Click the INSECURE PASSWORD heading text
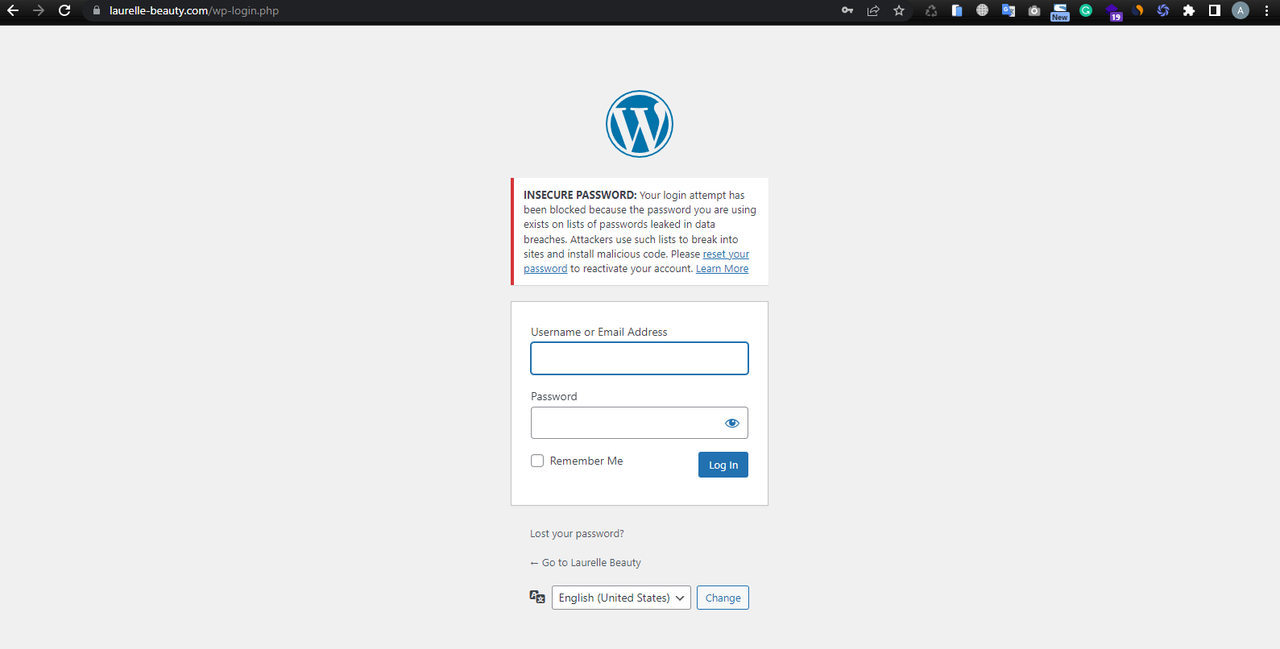Viewport: 1280px width, 649px height. pyautogui.click(x=580, y=195)
